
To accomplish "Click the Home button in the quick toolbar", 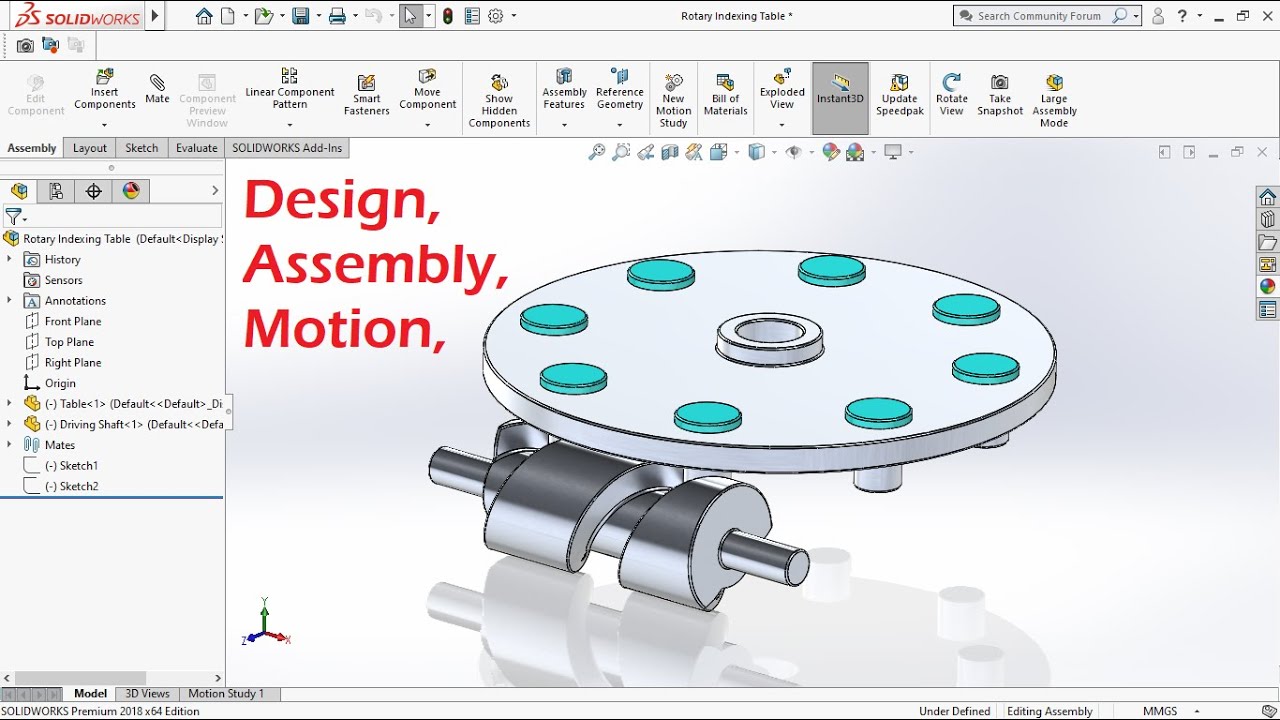I will (x=204, y=16).
